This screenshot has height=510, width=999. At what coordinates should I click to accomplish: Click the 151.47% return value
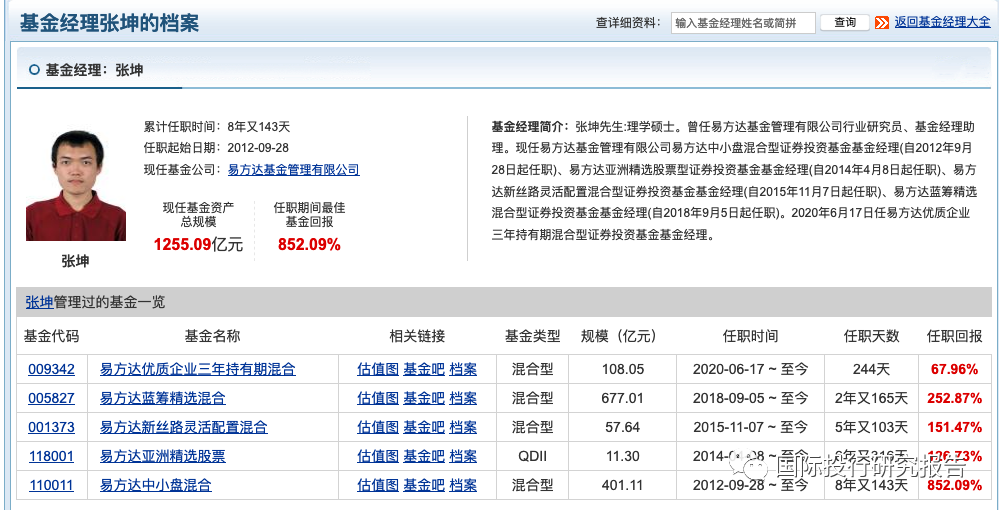pyautogui.click(x=954, y=427)
